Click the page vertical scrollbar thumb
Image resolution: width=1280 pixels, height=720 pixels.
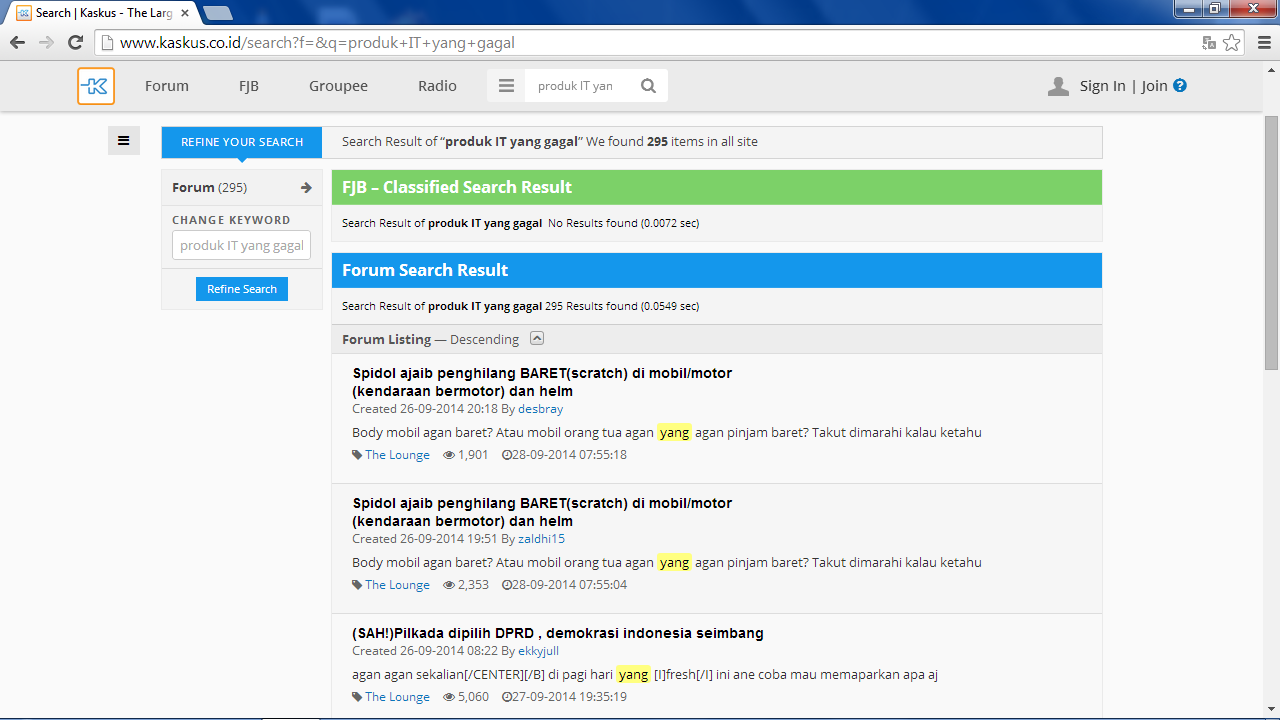1271,242
